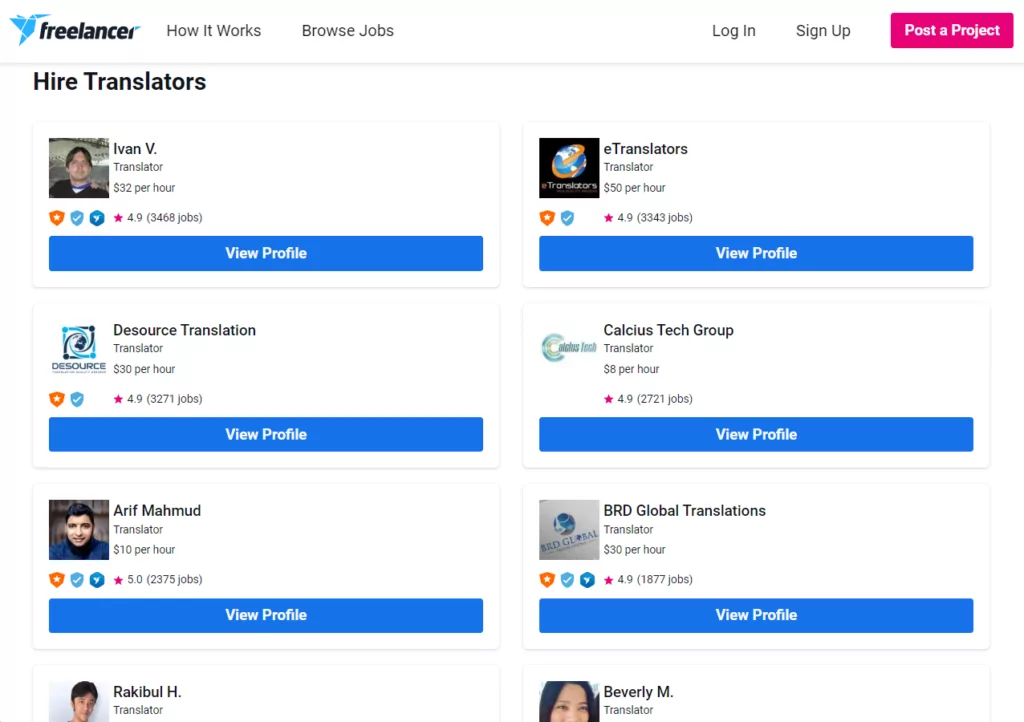Open Calcius Tech Group logo thumbnail
Screen dimensions: 1024x722
tap(569, 349)
